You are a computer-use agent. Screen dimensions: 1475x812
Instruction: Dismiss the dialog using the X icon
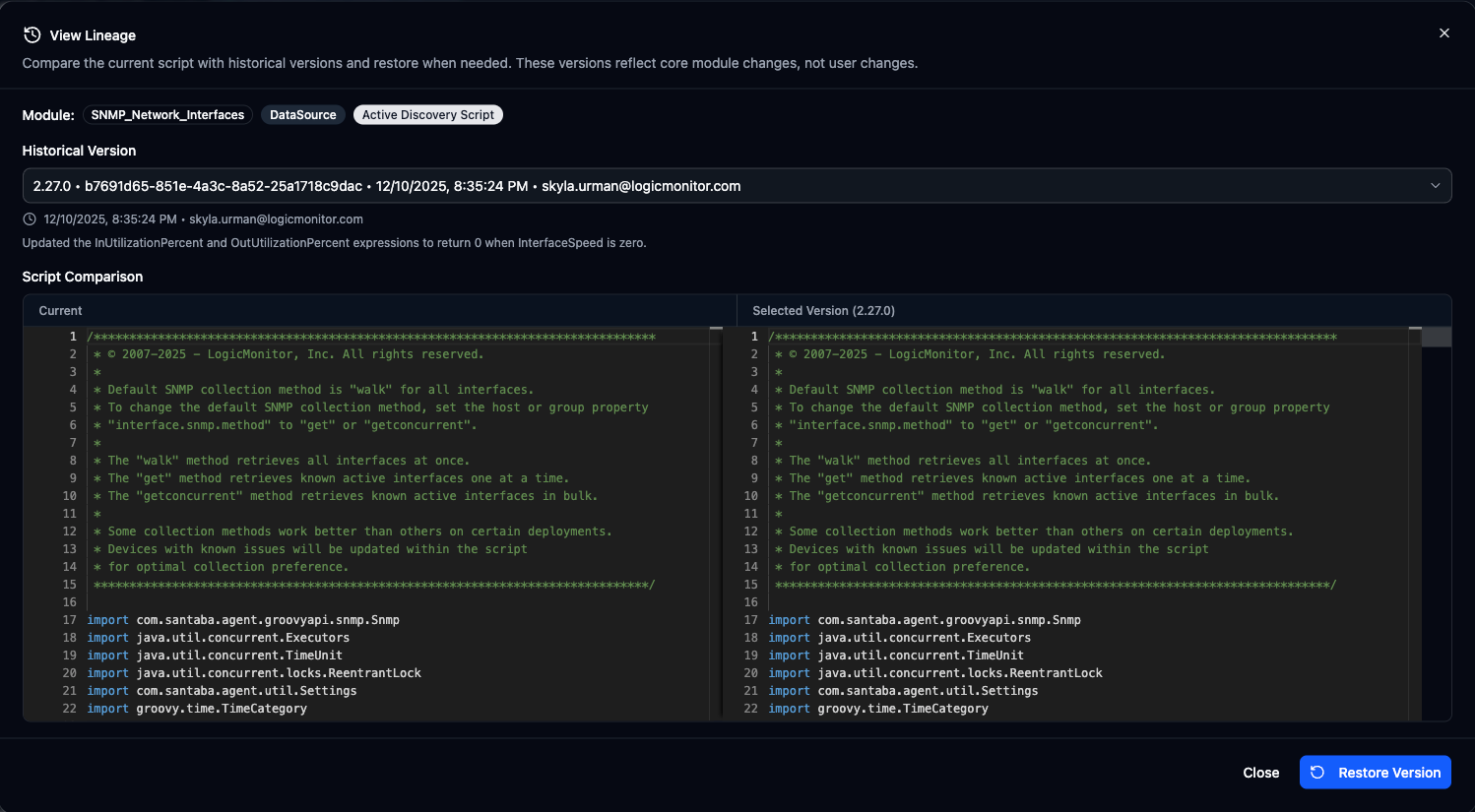[x=1444, y=32]
